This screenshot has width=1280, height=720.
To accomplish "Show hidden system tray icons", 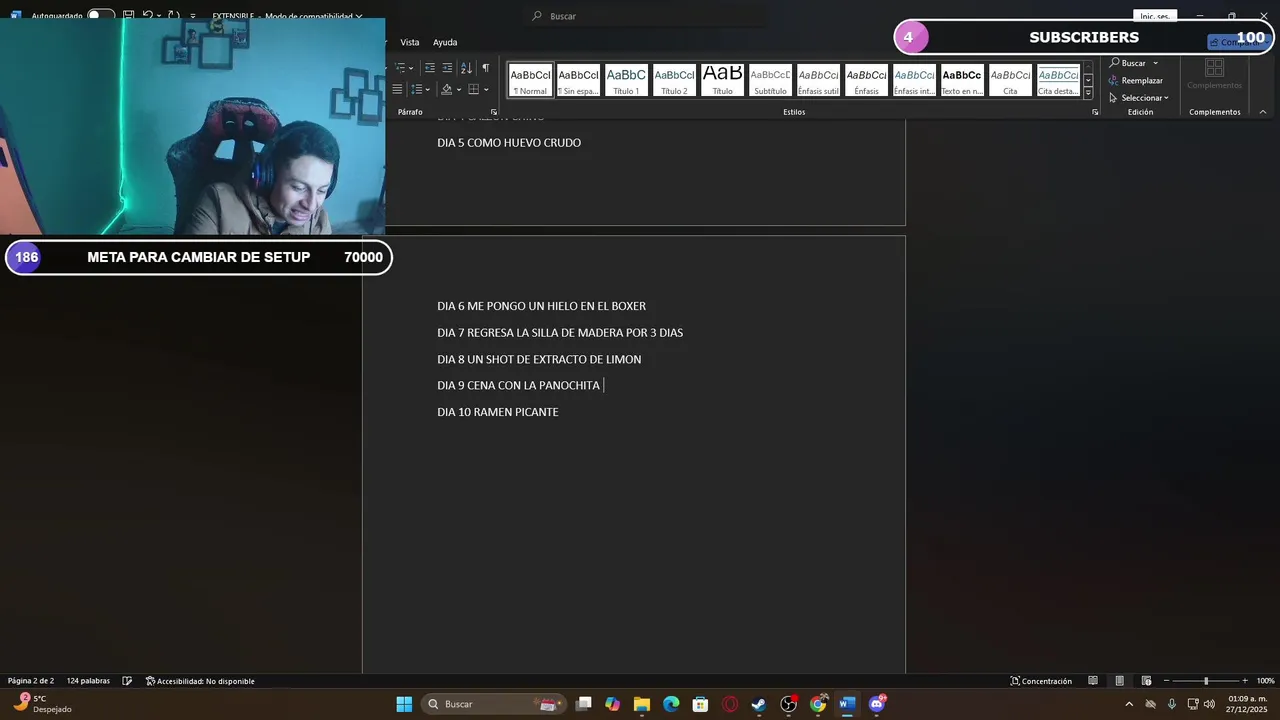I will click(1129, 704).
